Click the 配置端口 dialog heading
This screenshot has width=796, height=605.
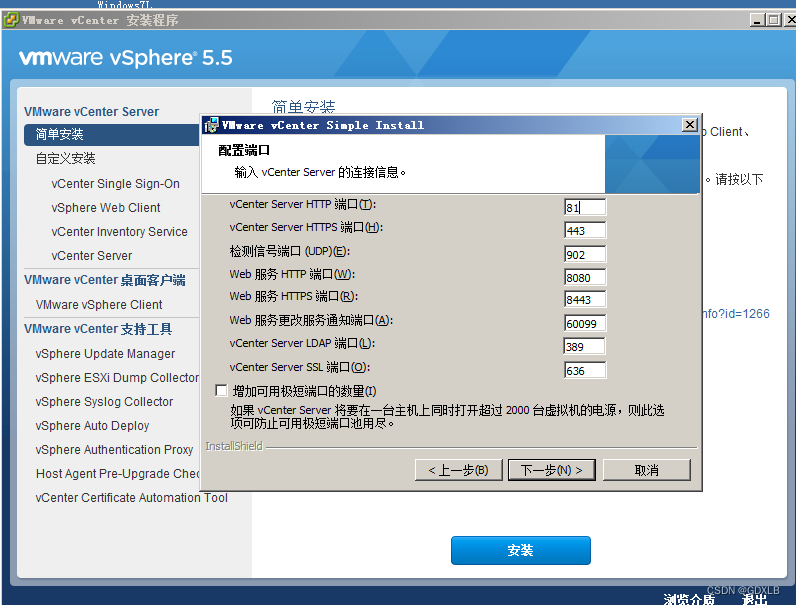pos(244,150)
